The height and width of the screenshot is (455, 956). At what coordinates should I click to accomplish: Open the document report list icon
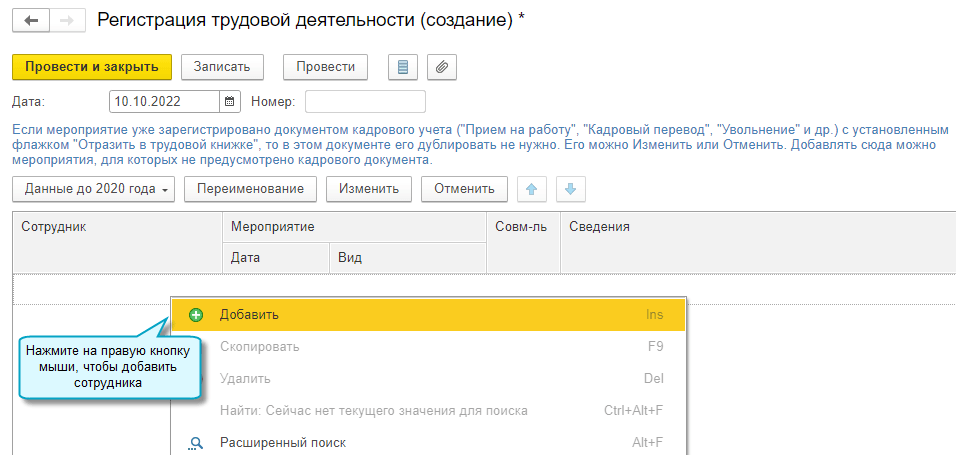pos(403,67)
